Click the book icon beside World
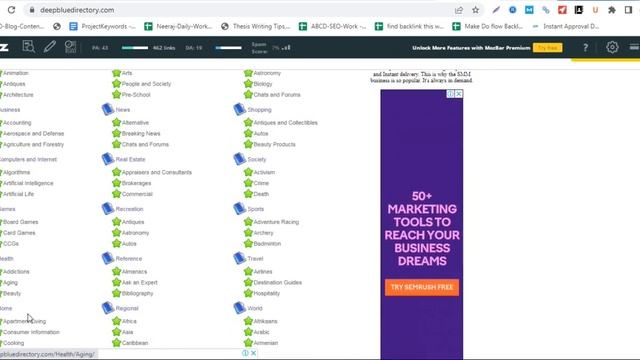 [x=240, y=308]
